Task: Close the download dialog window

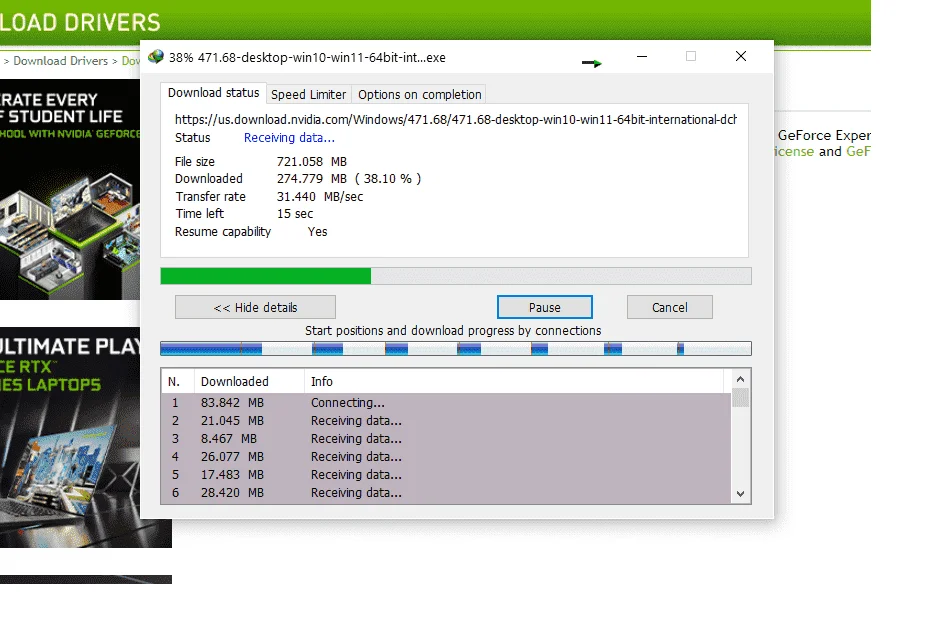Action: [x=741, y=56]
